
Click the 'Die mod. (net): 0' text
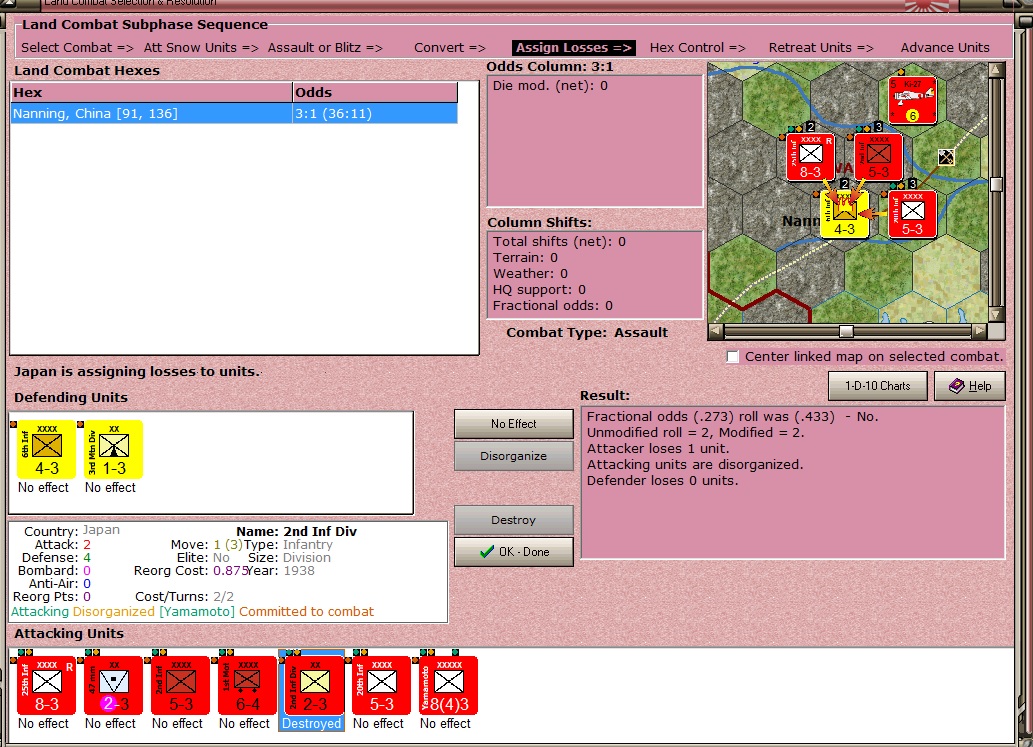tap(550, 86)
